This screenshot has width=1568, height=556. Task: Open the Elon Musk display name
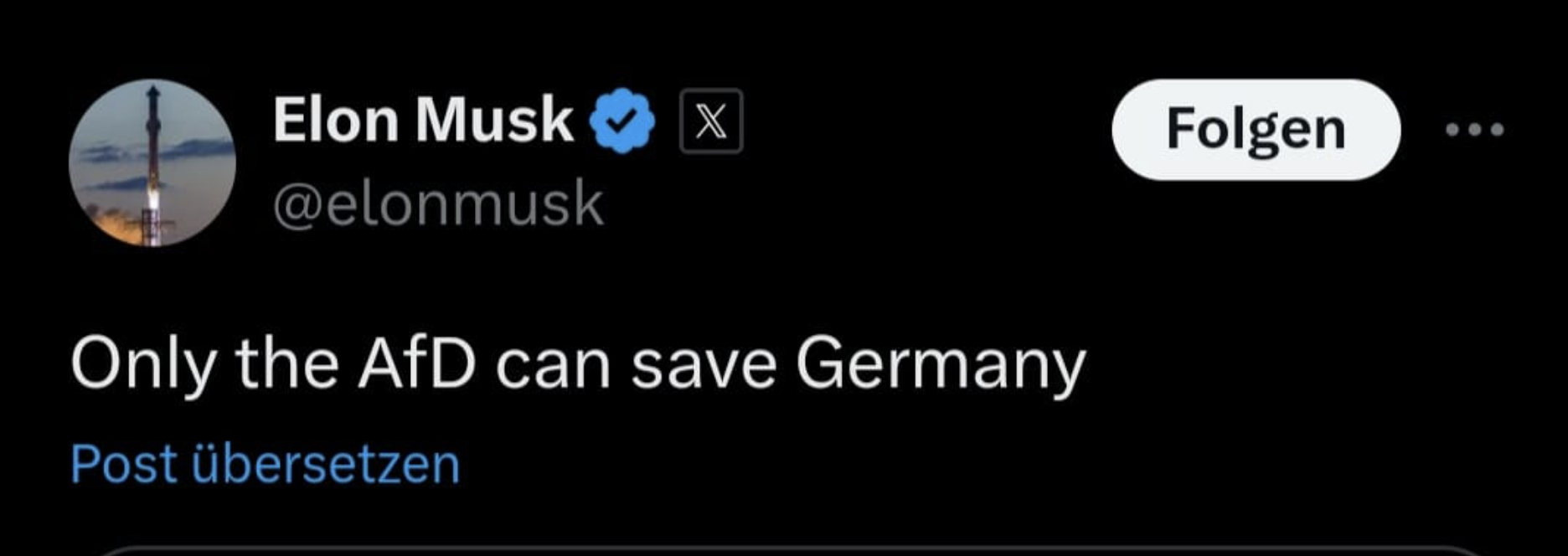pyautogui.click(x=422, y=120)
